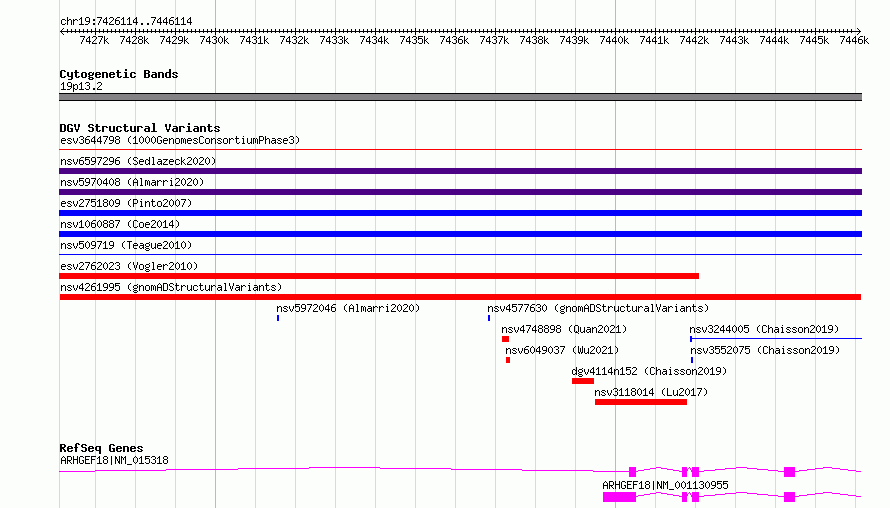Click the small blue nsv5972046 marker
The image size is (890, 508).
click(x=278, y=318)
